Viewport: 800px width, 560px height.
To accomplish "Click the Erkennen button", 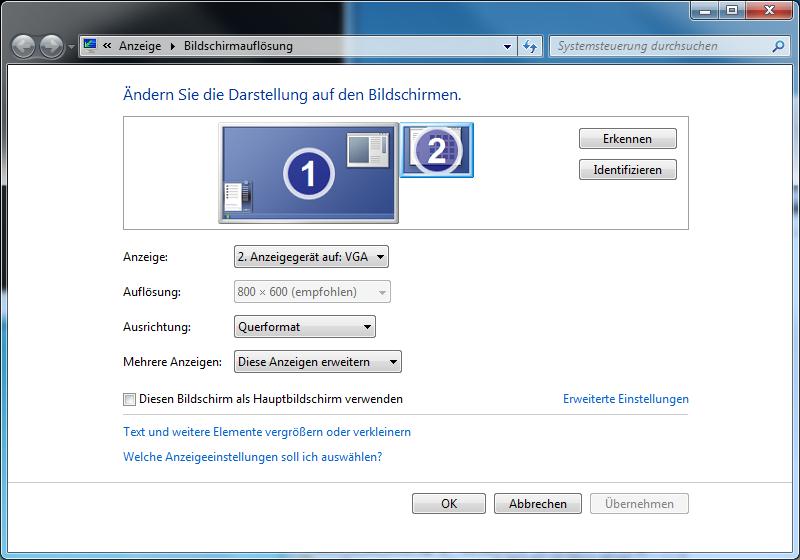I will [x=628, y=139].
